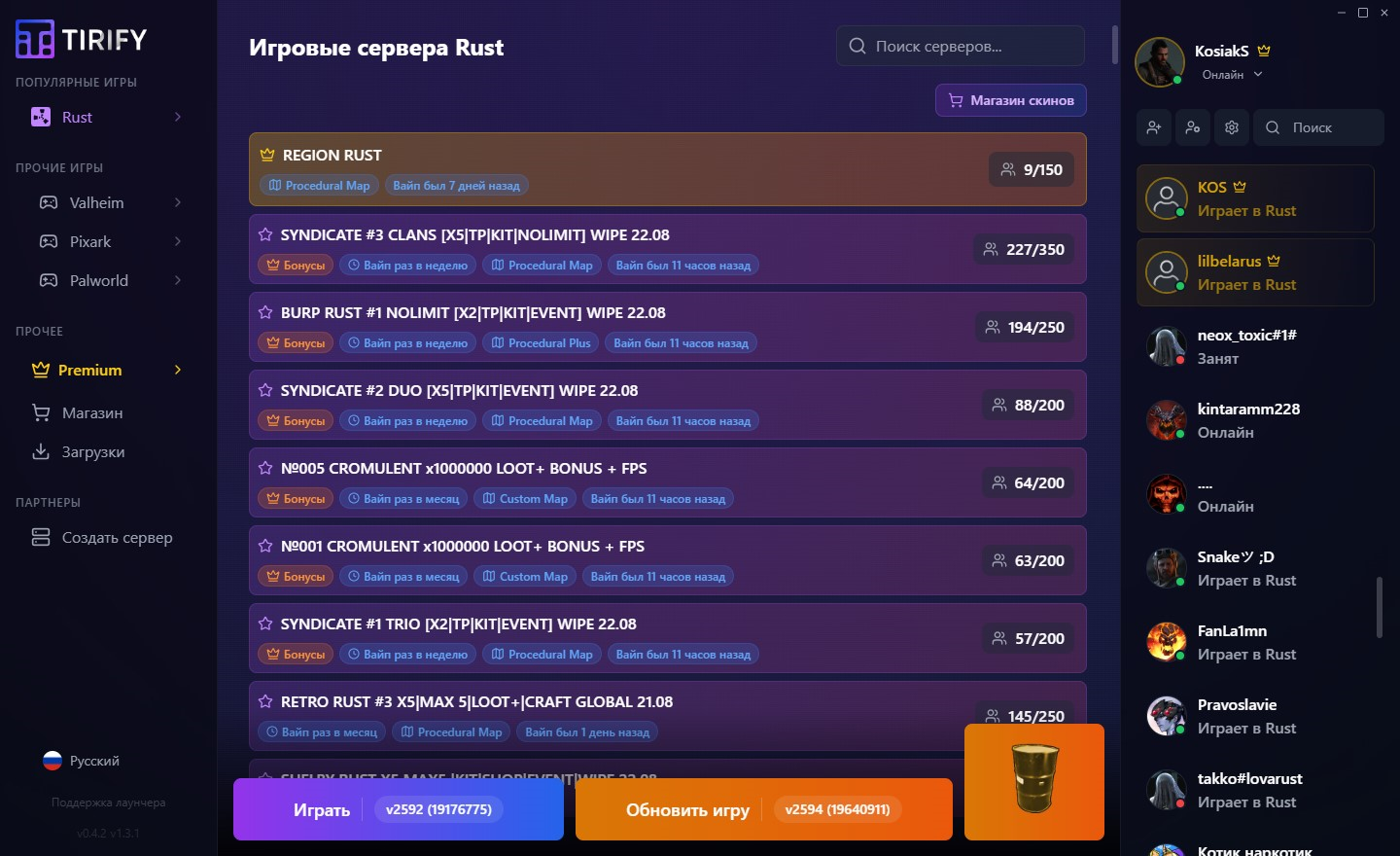Image resolution: width=1400 pixels, height=856 pixels.
Task: Favorite SYNDICATE #1 TRIO star
Action: (265, 624)
